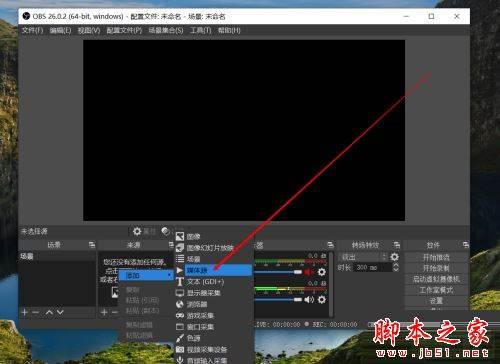
Task: Add a source with sources plus icon
Action: tap(104, 312)
